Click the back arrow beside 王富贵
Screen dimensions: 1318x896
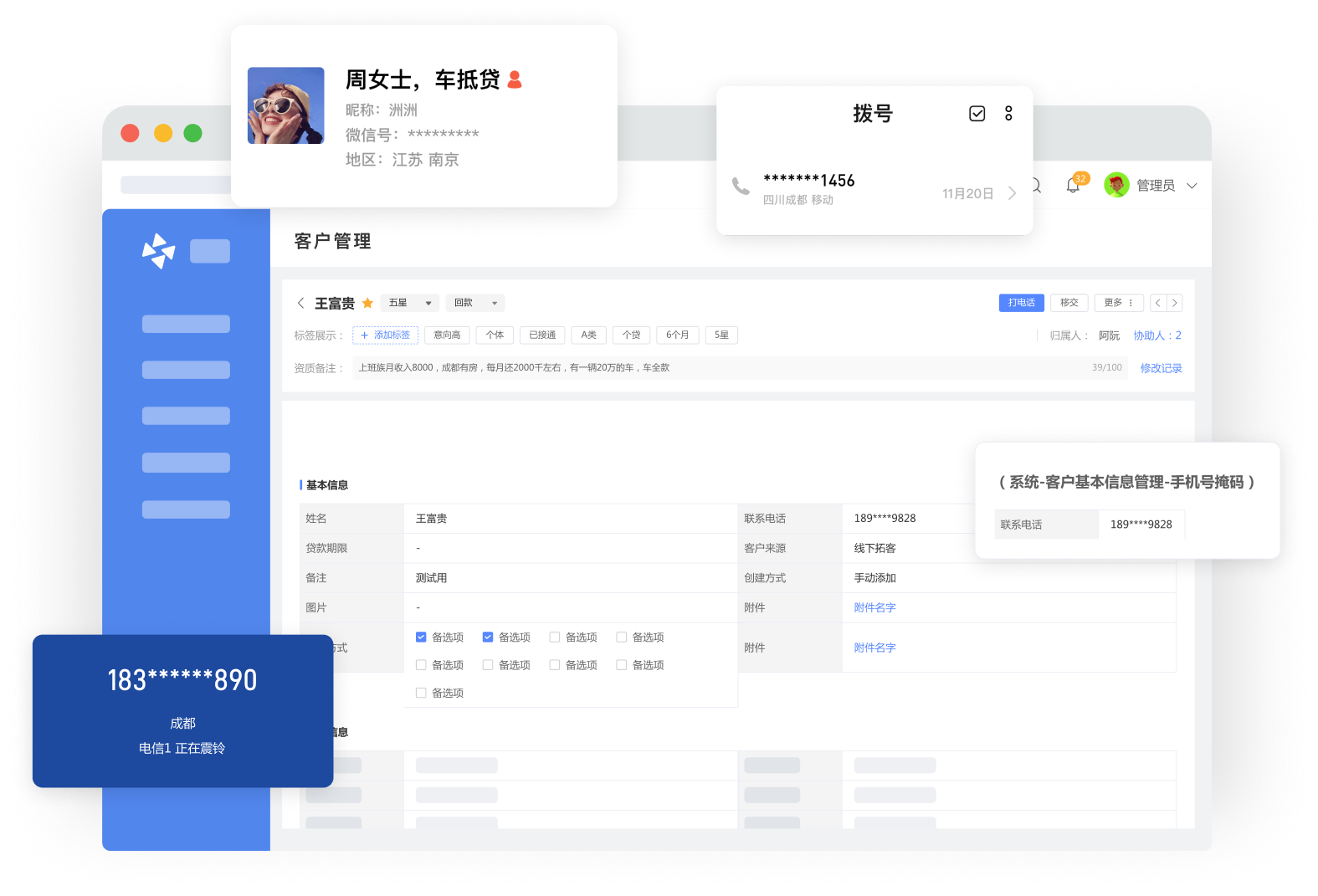click(x=301, y=303)
